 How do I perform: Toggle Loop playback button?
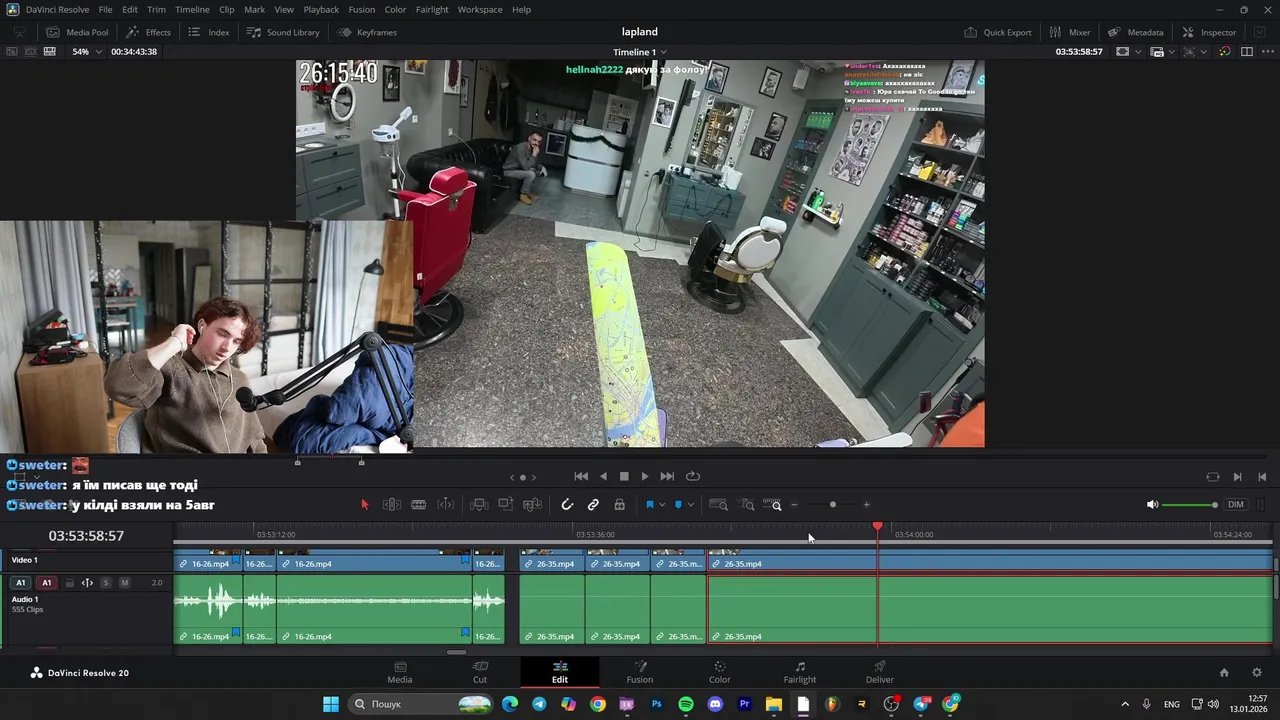point(693,477)
